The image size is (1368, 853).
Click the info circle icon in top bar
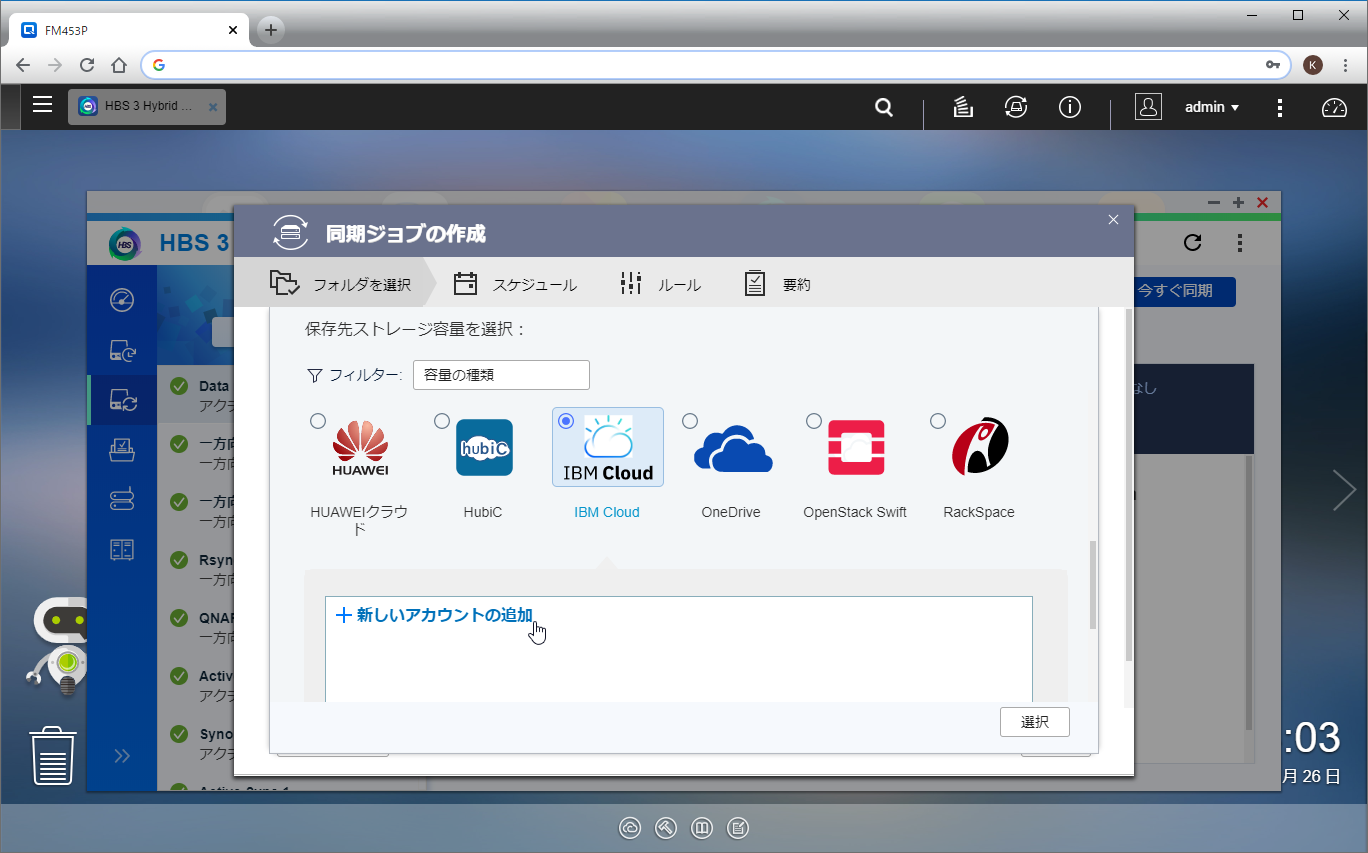coord(1070,107)
